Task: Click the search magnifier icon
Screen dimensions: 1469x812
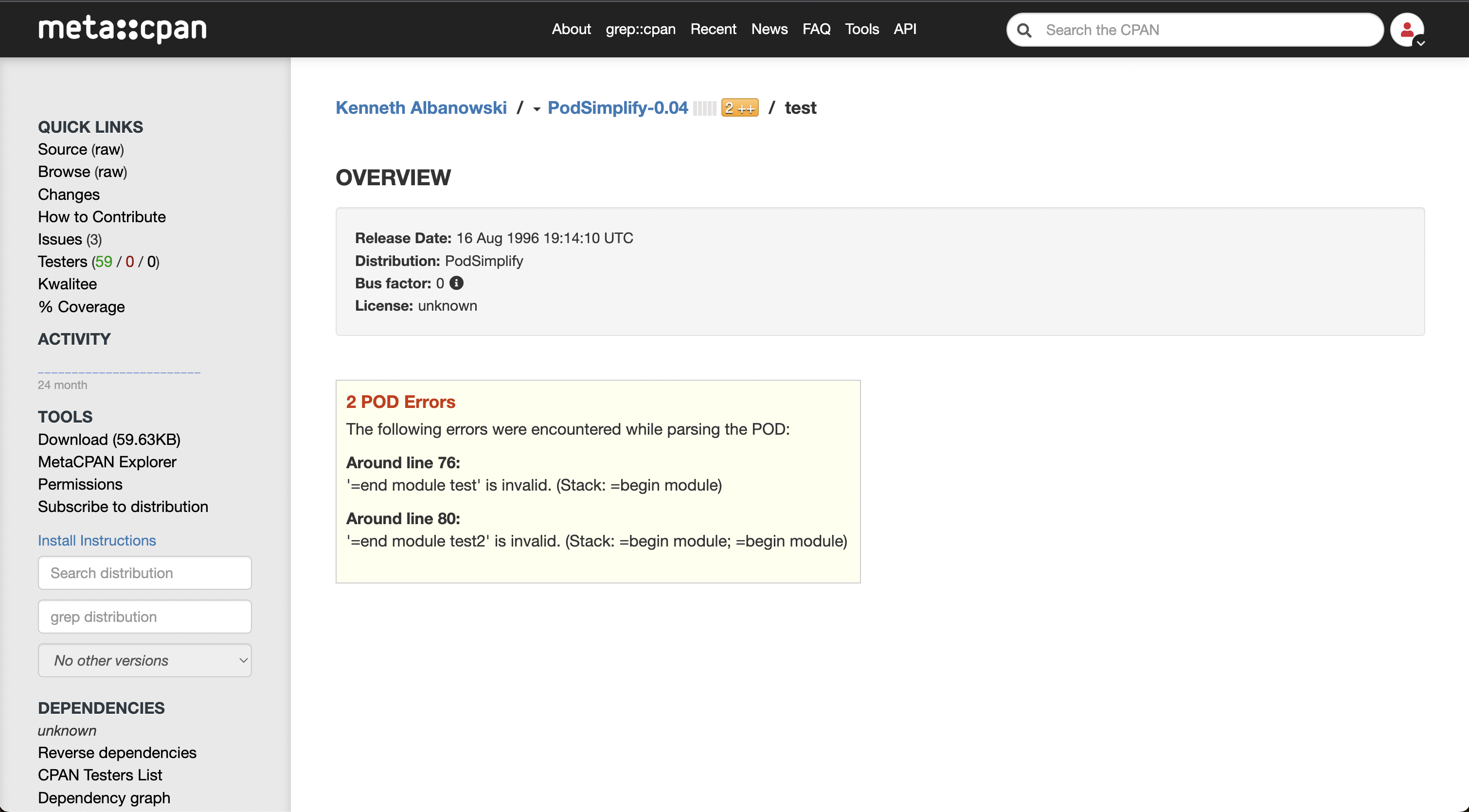Action: [1024, 30]
